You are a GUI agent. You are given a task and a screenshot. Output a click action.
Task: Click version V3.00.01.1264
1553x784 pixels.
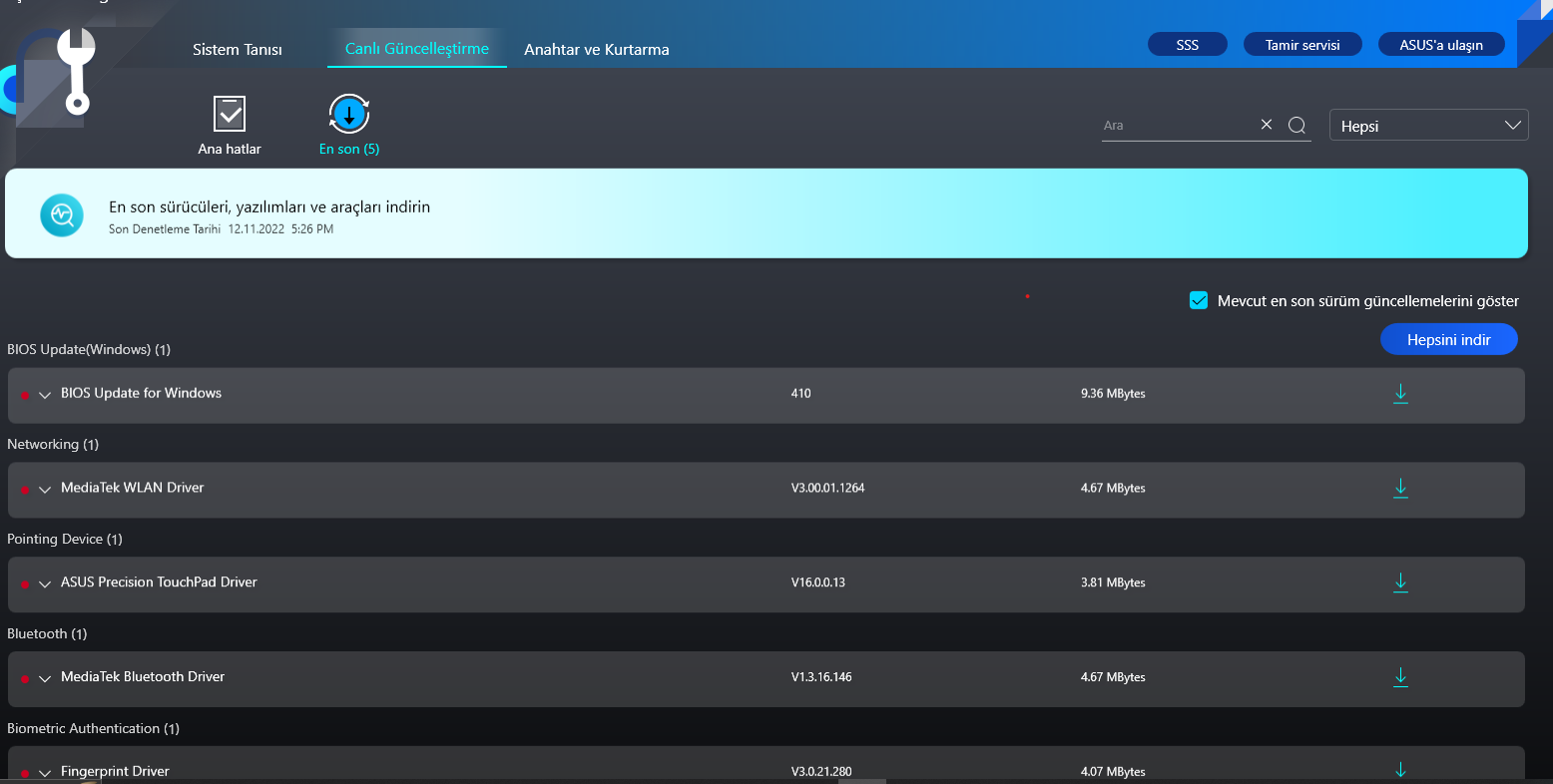coord(828,488)
